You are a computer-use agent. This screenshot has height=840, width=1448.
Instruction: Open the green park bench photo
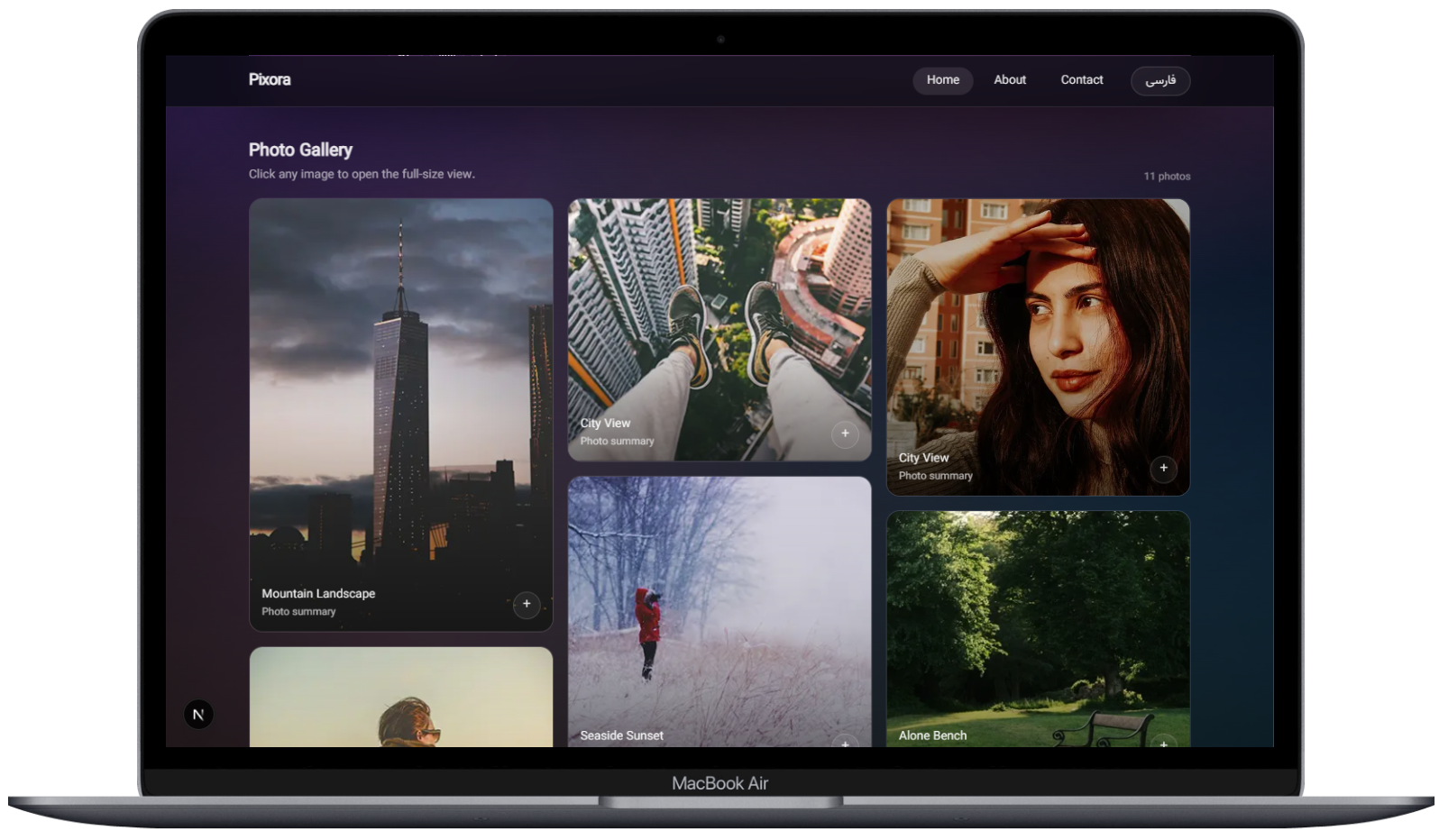1039,629
